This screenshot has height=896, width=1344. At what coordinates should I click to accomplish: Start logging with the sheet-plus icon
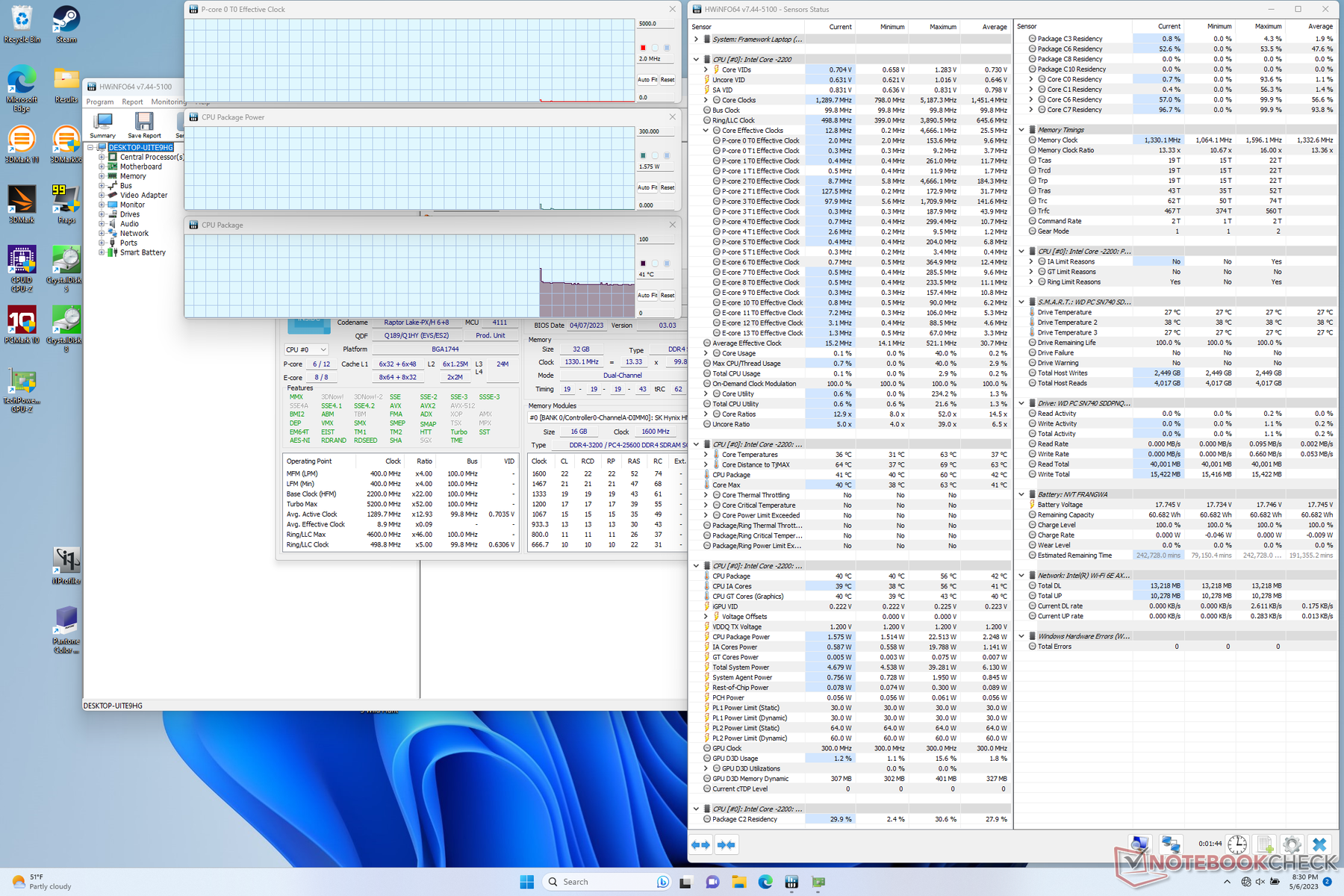point(1265,844)
